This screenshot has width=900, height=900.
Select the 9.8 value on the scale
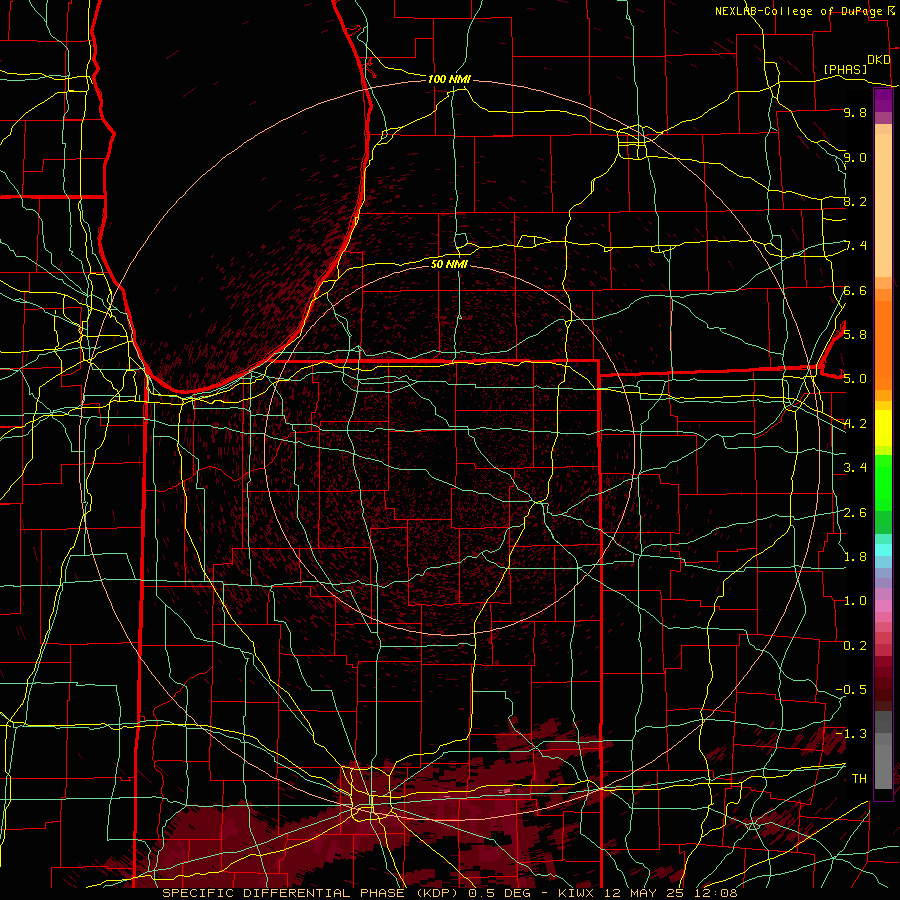[x=855, y=112]
